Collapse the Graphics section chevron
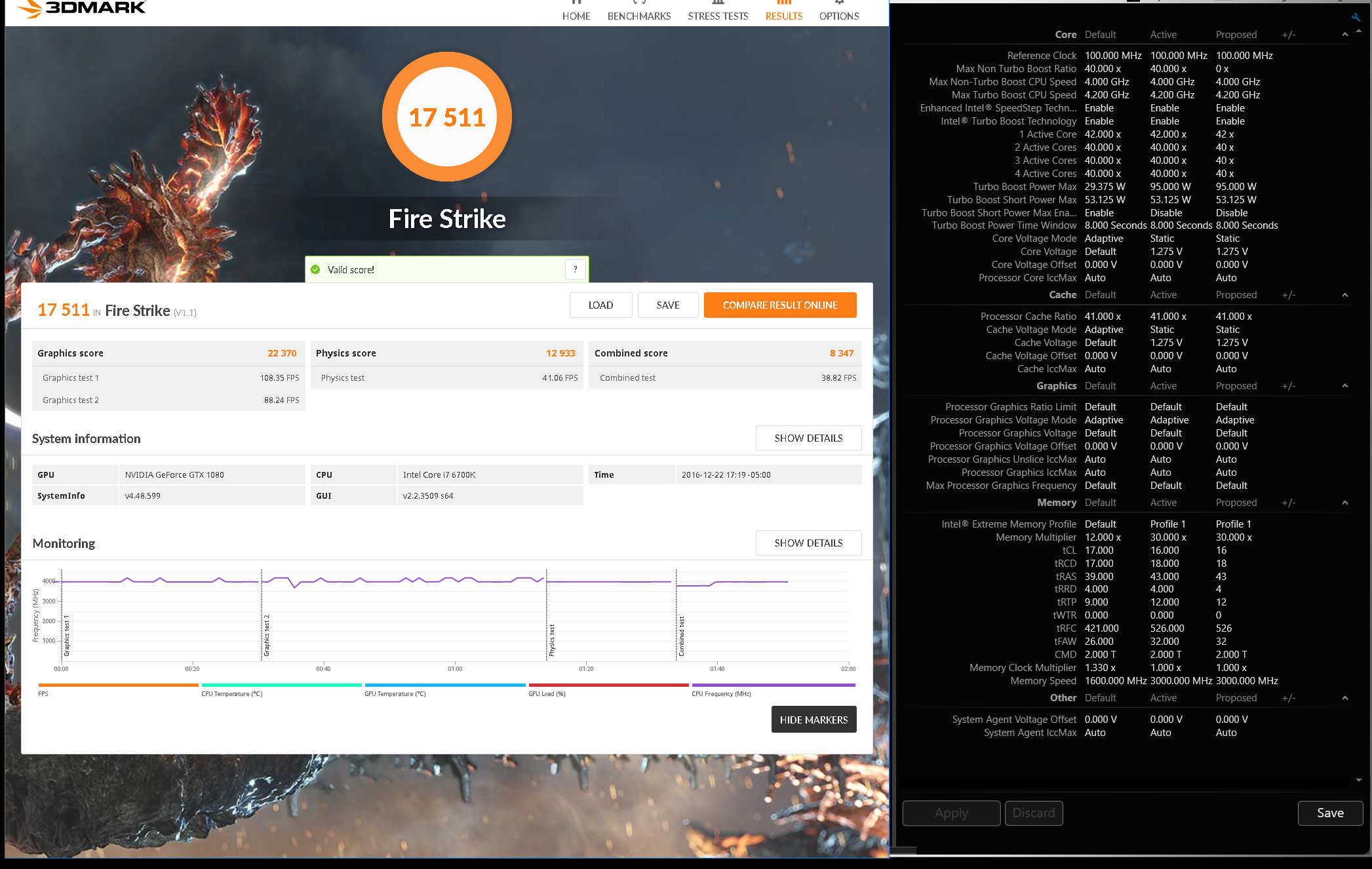The height and width of the screenshot is (869, 1372). [x=1345, y=386]
